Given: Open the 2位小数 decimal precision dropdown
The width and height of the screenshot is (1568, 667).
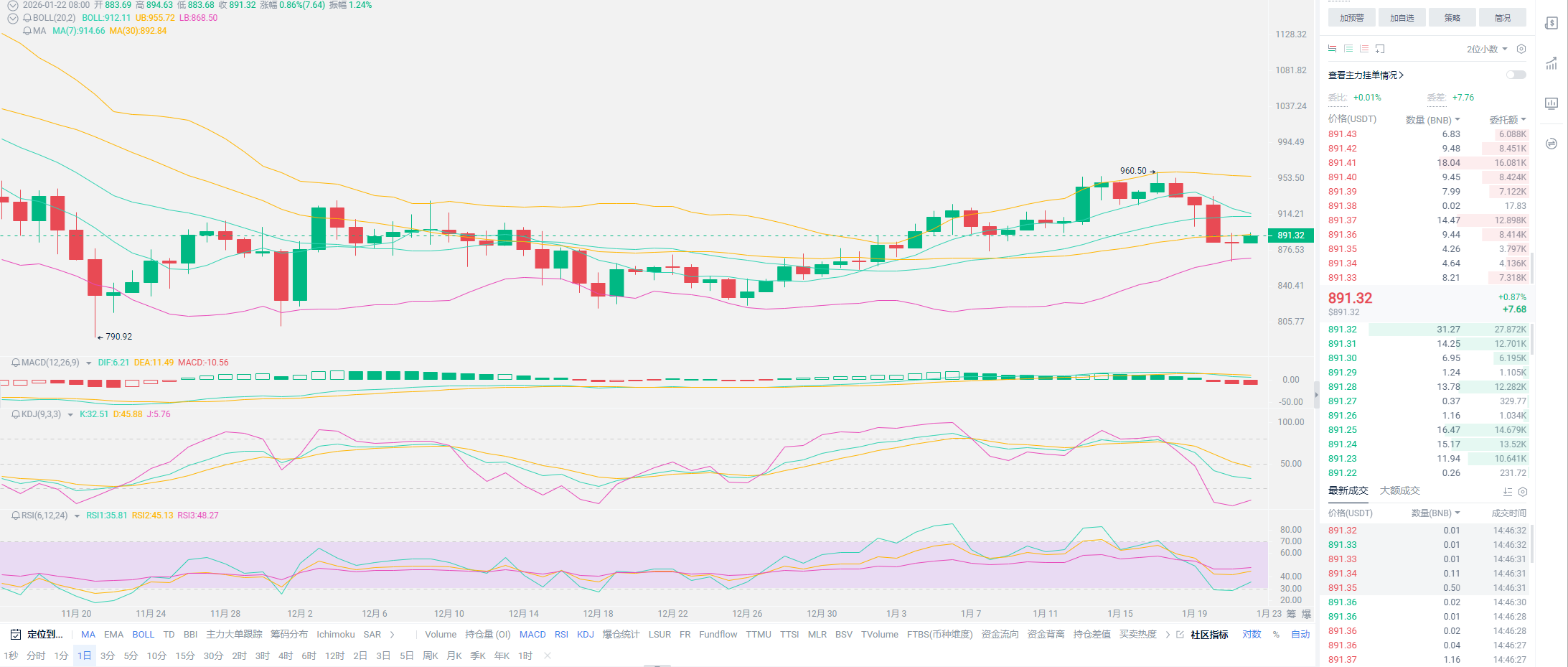Looking at the screenshot, I should [x=1486, y=49].
